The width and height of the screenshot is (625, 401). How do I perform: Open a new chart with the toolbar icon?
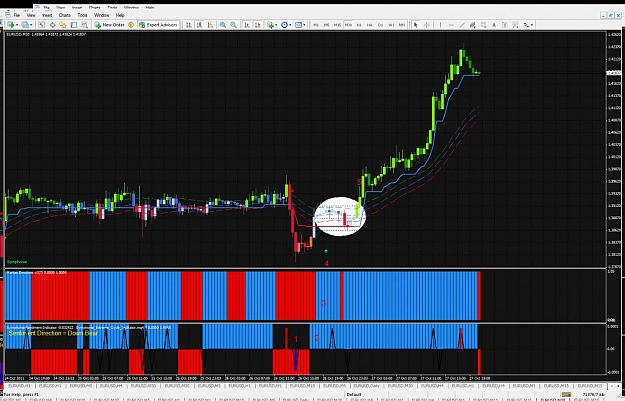pyautogui.click(x=11, y=25)
